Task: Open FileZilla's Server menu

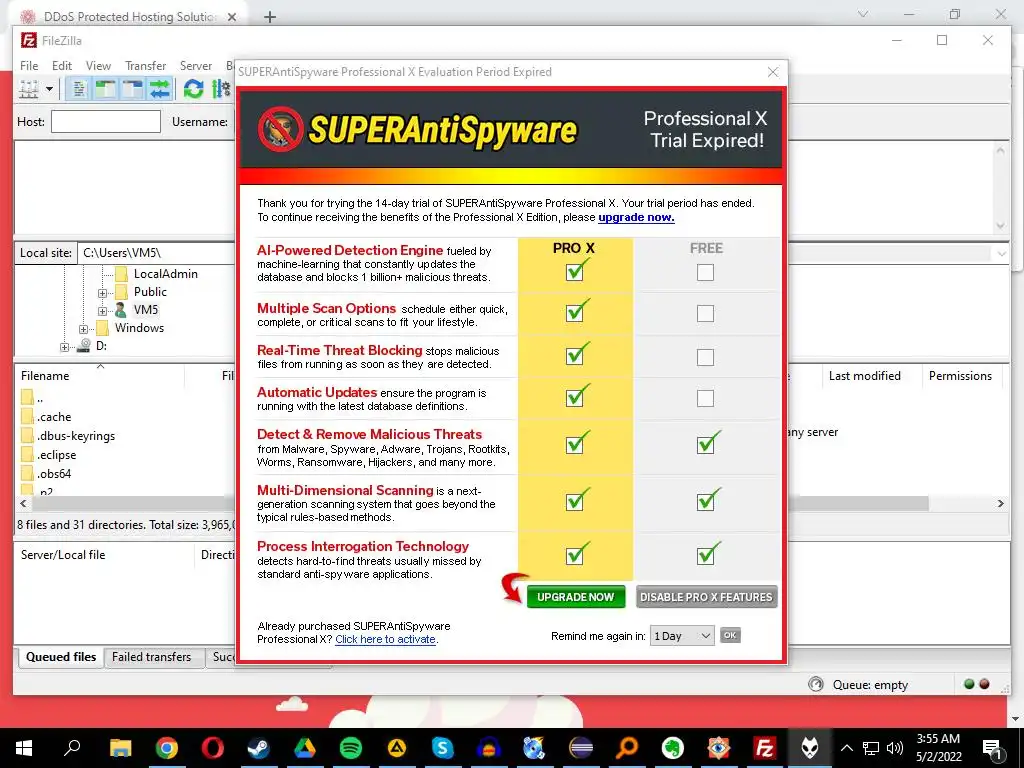Action: click(196, 66)
